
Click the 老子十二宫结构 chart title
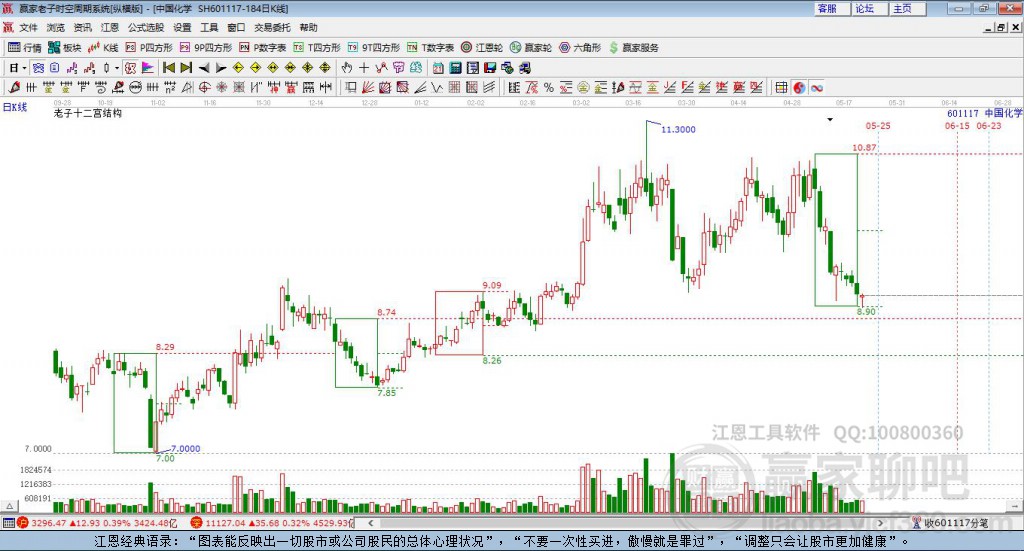(88, 113)
